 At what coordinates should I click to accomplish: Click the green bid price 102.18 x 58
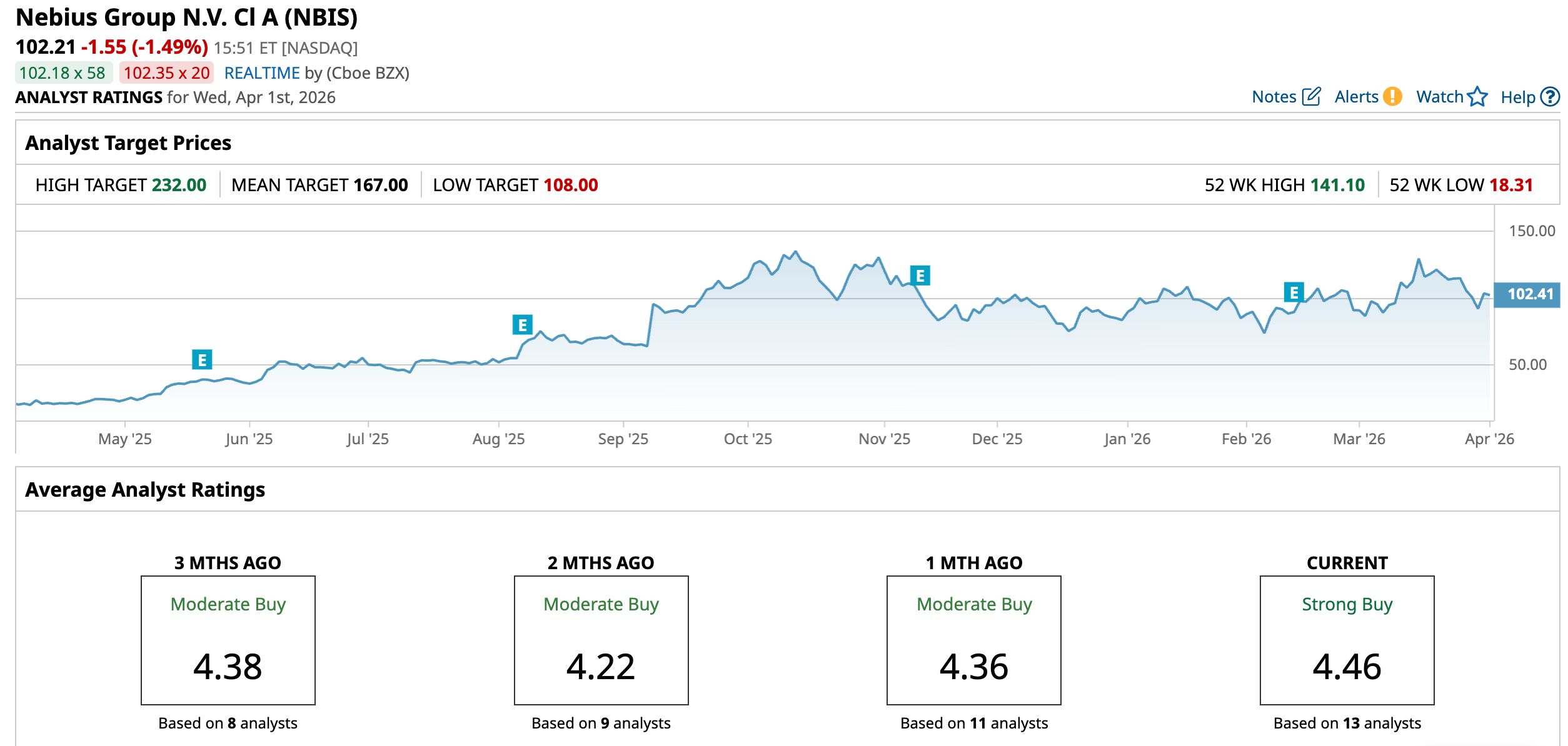tap(63, 73)
